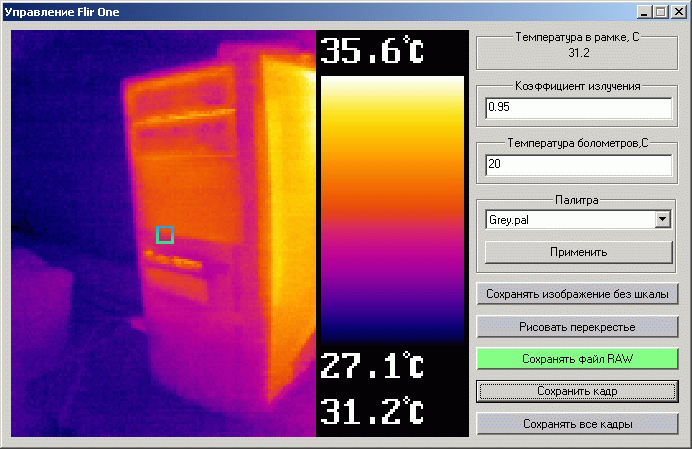Screen dimensions: 692x449
Task: Click the Температура в рамке readout panel
Action: [577, 45]
